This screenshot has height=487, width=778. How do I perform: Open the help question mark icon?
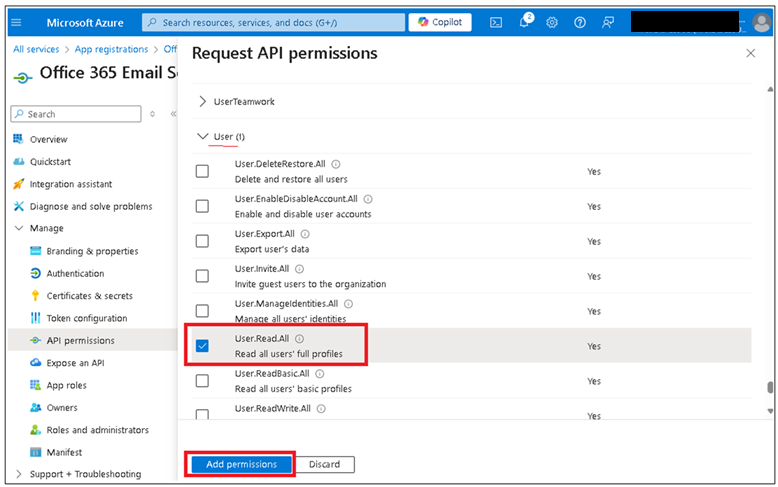coord(580,22)
